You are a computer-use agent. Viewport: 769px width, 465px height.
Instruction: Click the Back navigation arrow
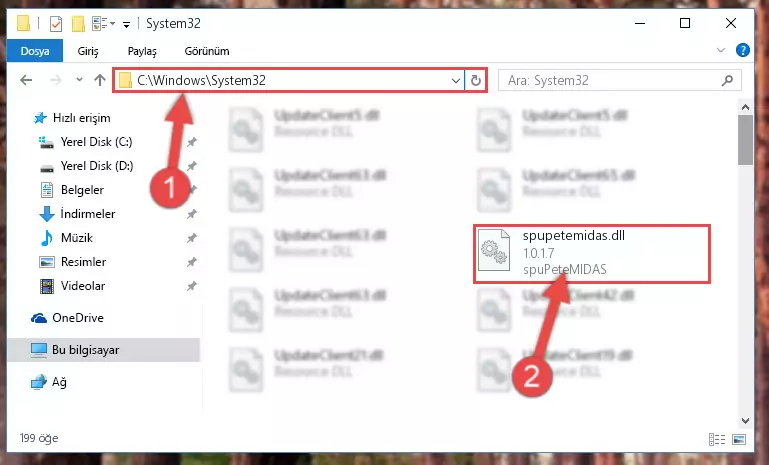click(x=26, y=80)
